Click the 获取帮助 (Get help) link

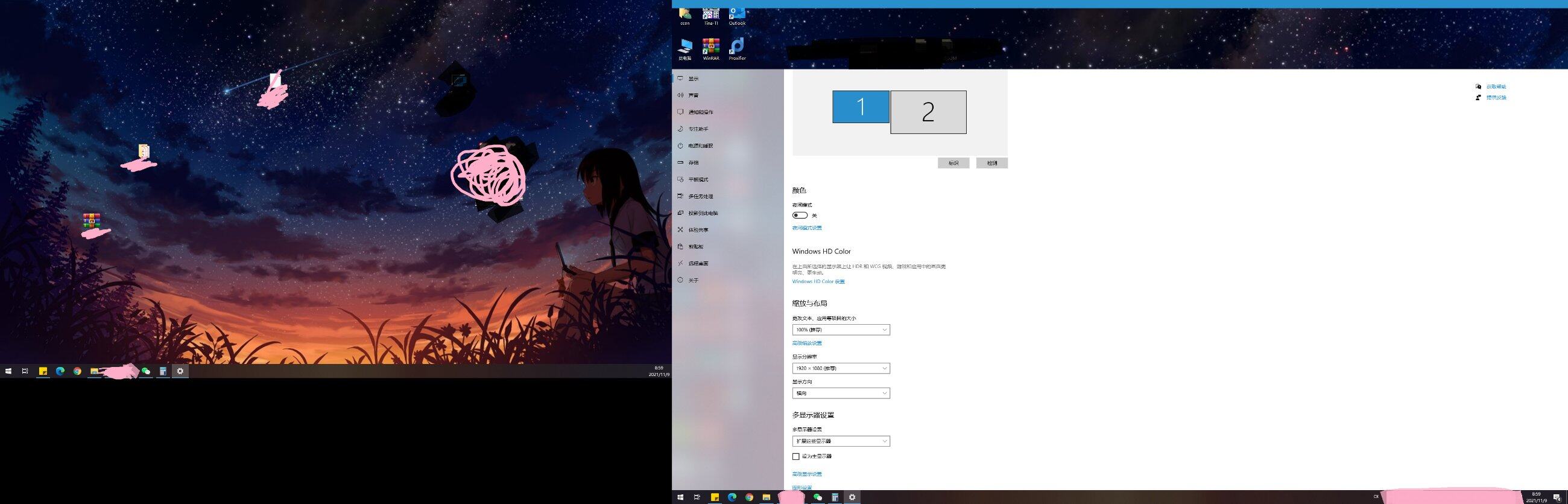coord(1496,86)
